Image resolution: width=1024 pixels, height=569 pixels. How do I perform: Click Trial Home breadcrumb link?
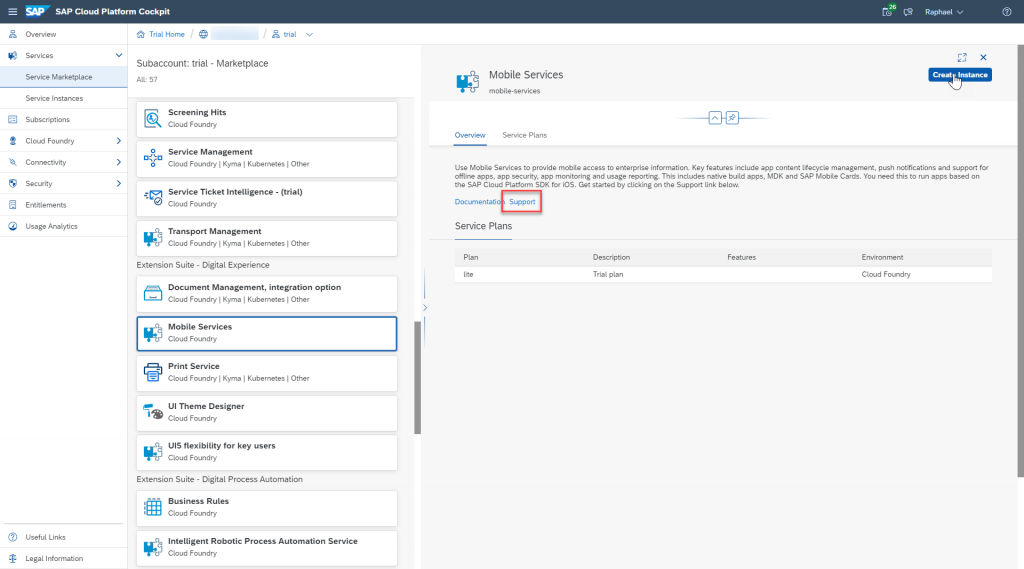click(x=167, y=34)
